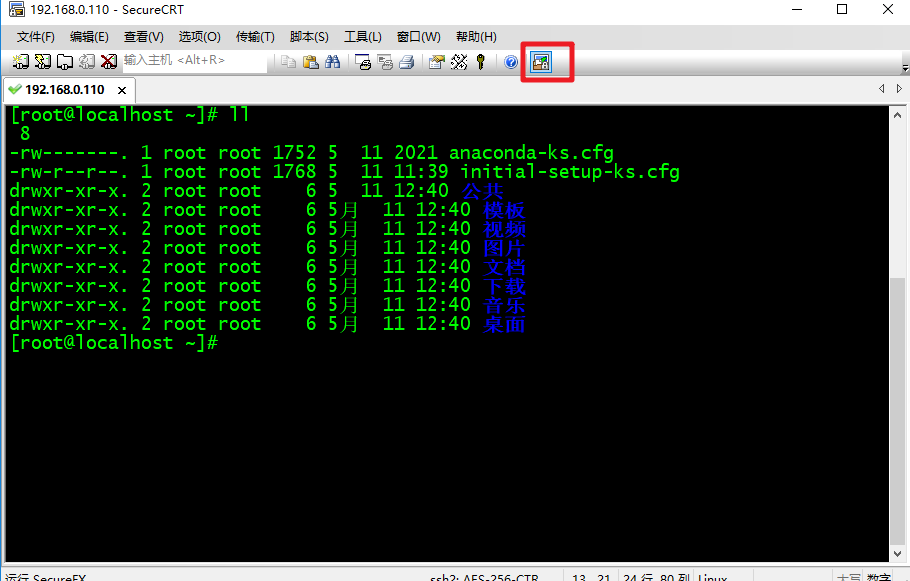Open the 工具(L) menu
910x581 pixels.
(x=363, y=37)
